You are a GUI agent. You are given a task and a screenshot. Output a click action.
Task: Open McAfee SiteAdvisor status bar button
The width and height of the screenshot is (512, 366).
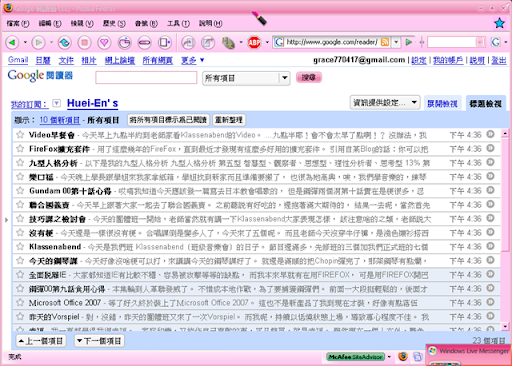(x=356, y=357)
